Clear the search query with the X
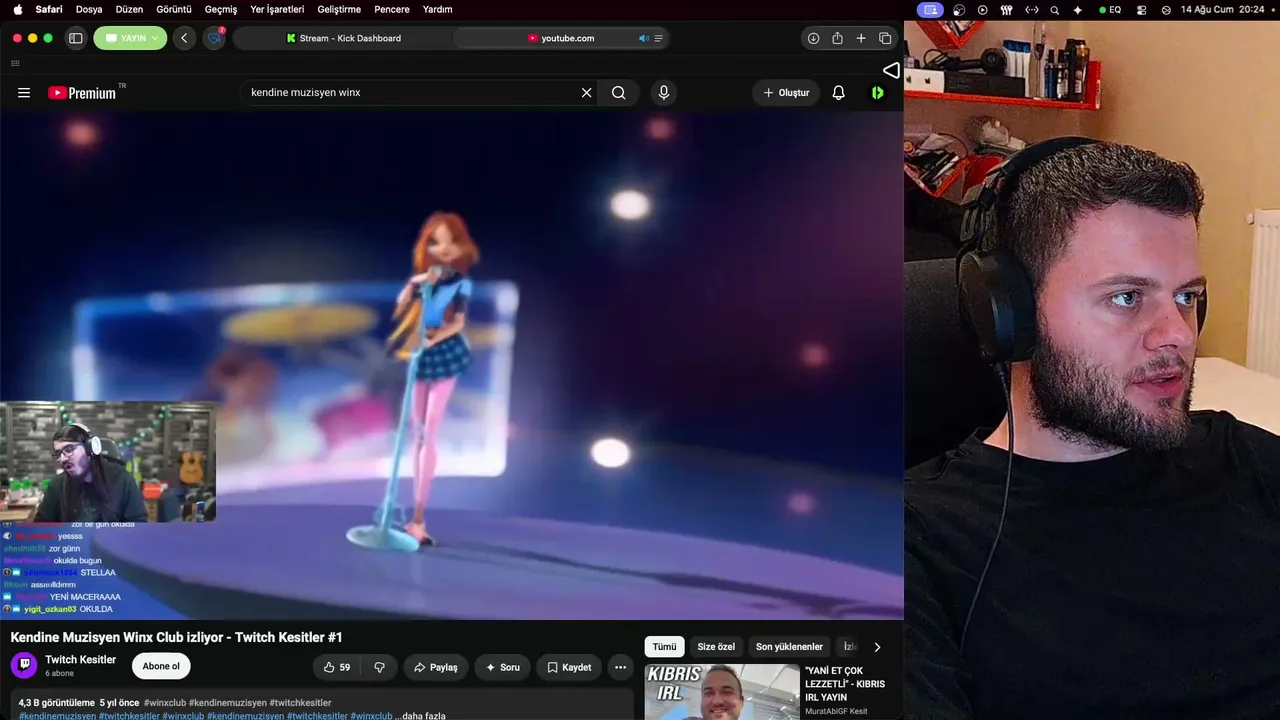This screenshot has width=1280, height=720. tap(587, 93)
